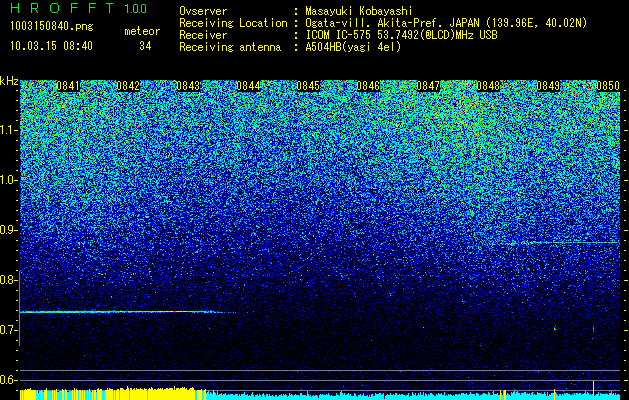Click the kHz axis unit label

pyautogui.click(x=9, y=81)
